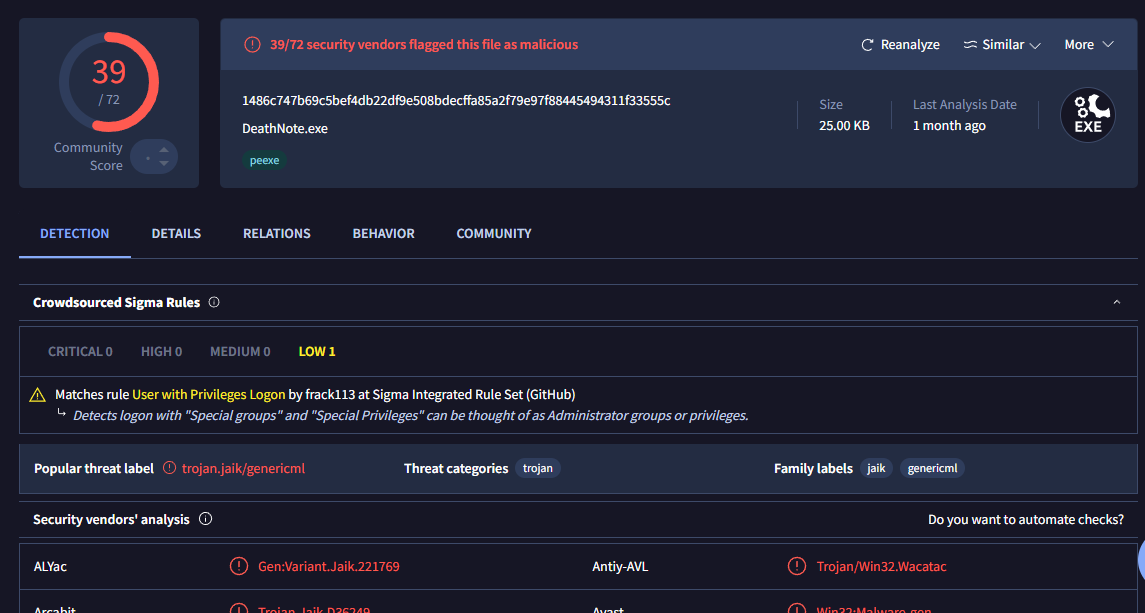
Task: Vote down on the Community Score
Action: (x=164, y=164)
